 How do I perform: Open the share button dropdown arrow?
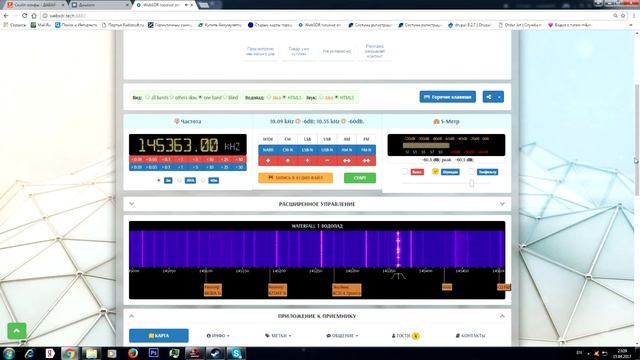pyautogui.click(x=499, y=97)
